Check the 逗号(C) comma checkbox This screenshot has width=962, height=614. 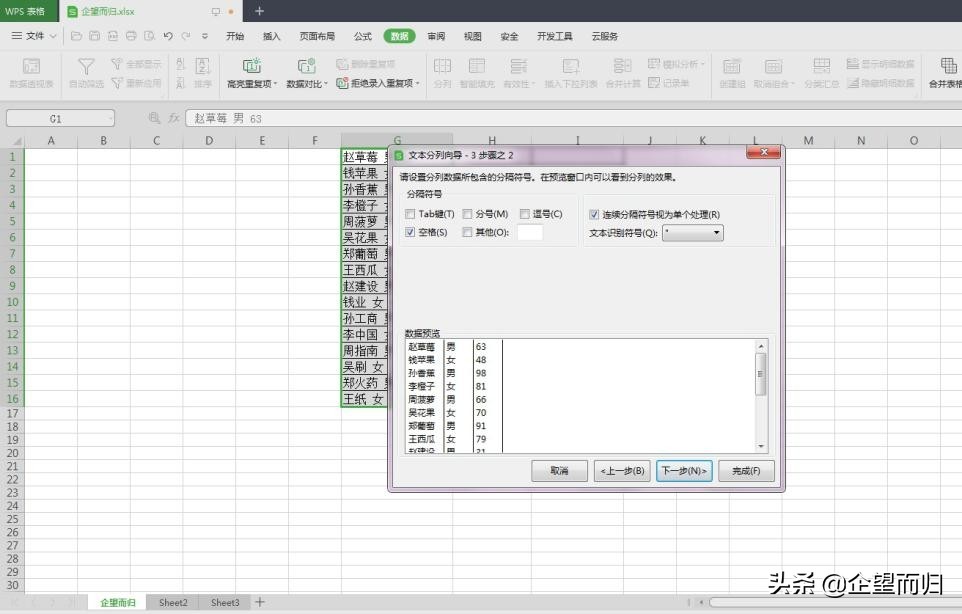coord(525,214)
